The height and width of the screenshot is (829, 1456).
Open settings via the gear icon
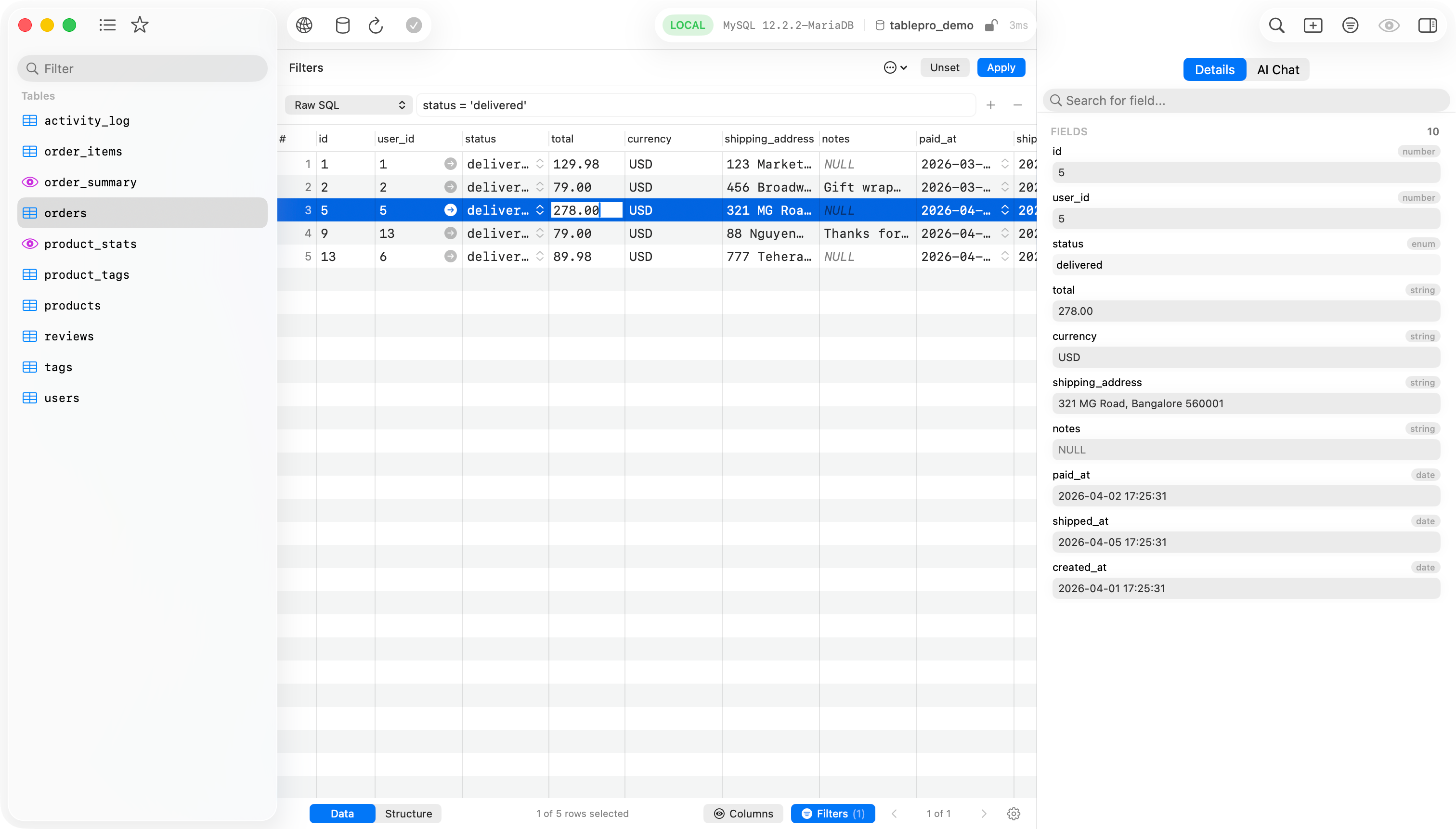coord(1014,813)
